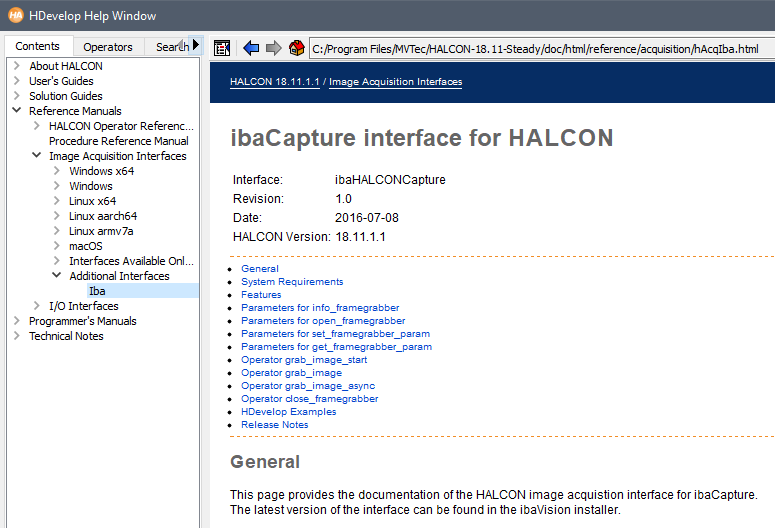
Task: Switch to the Contents tab
Action: click(x=38, y=46)
